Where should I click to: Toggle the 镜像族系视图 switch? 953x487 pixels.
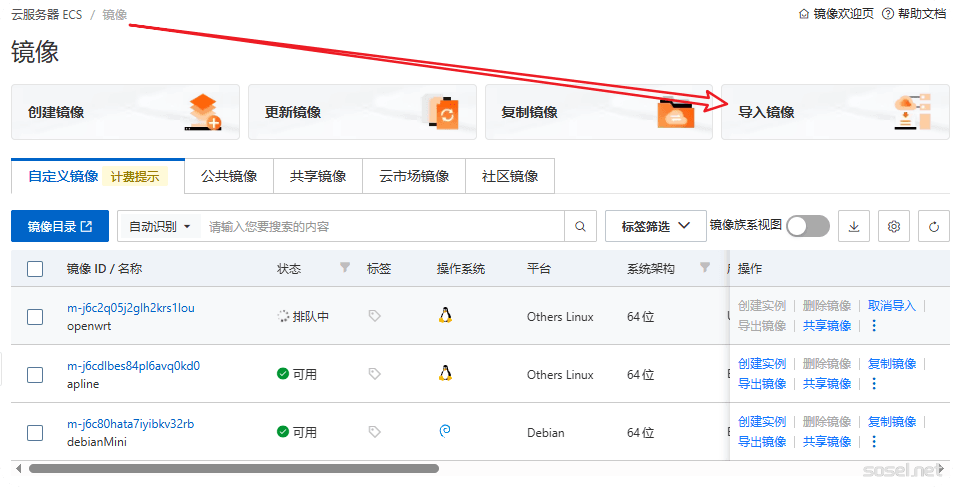(807, 226)
